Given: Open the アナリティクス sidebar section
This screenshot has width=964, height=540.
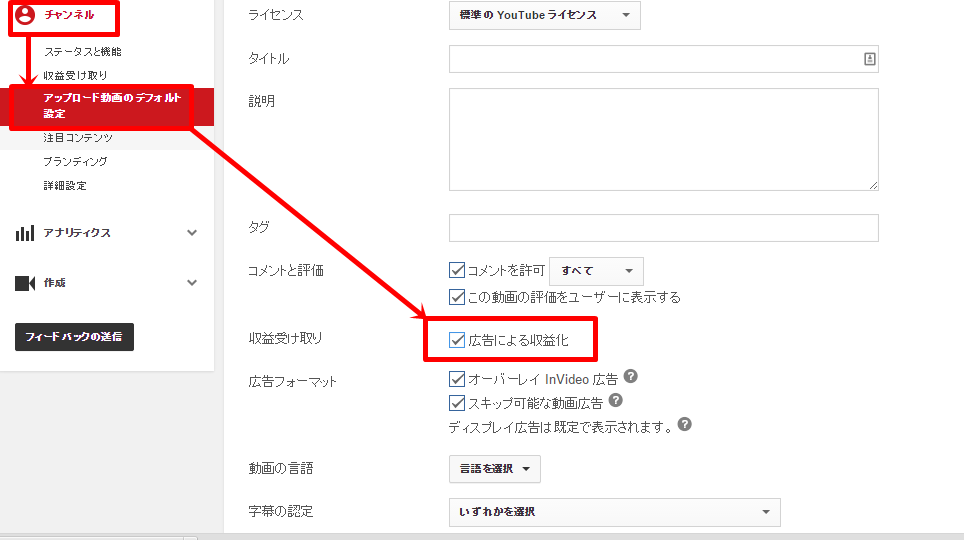Looking at the screenshot, I should tap(77, 232).
